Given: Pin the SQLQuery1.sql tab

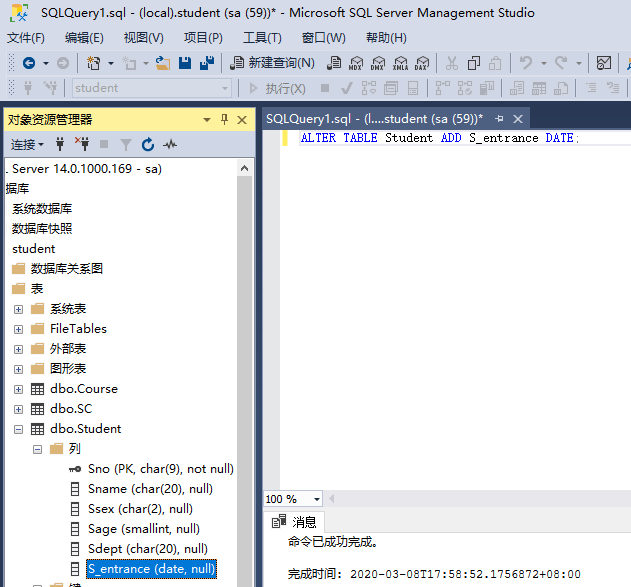Looking at the screenshot, I should point(499,119).
